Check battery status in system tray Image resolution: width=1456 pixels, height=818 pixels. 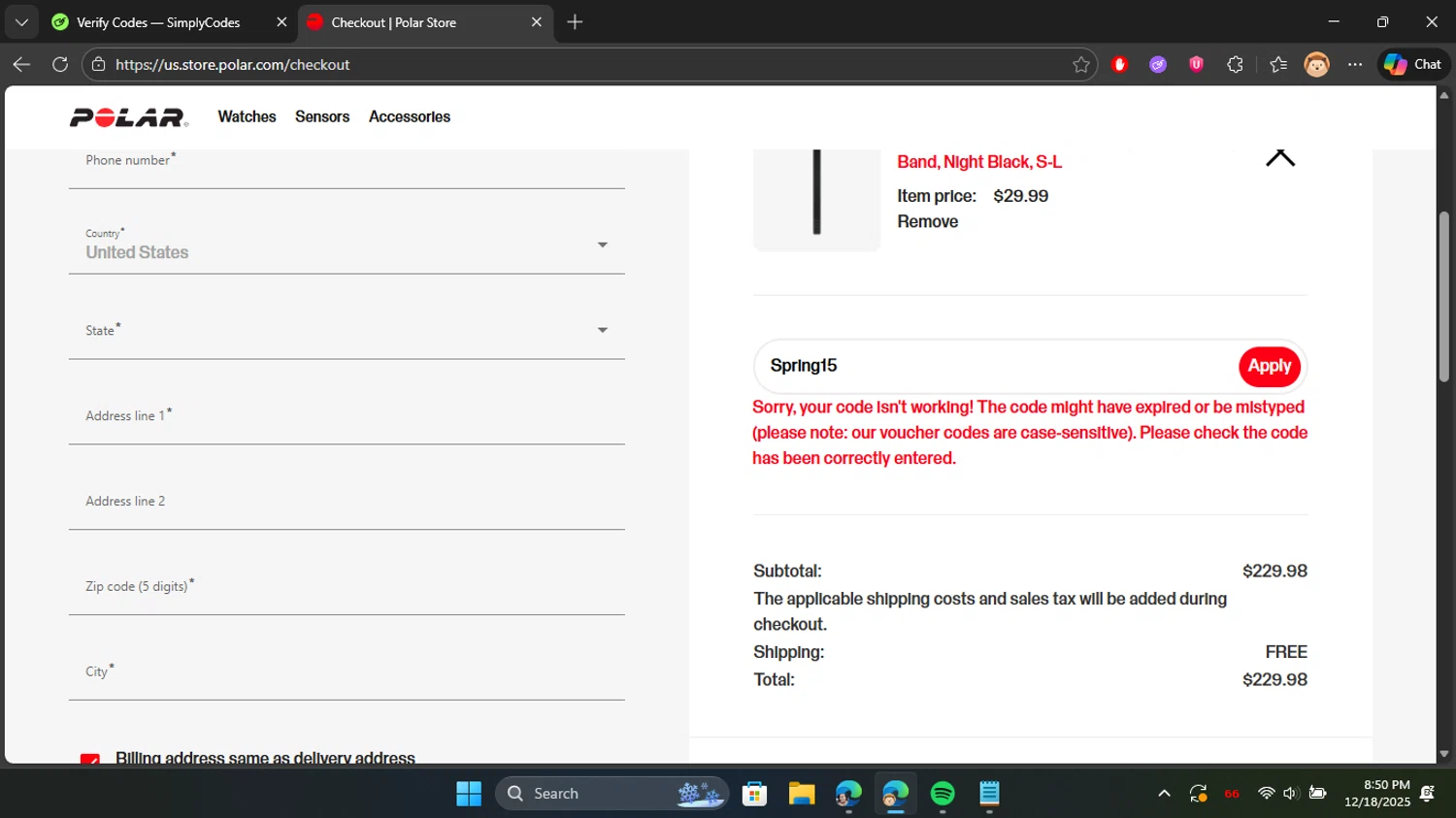(x=1317, y=794)
